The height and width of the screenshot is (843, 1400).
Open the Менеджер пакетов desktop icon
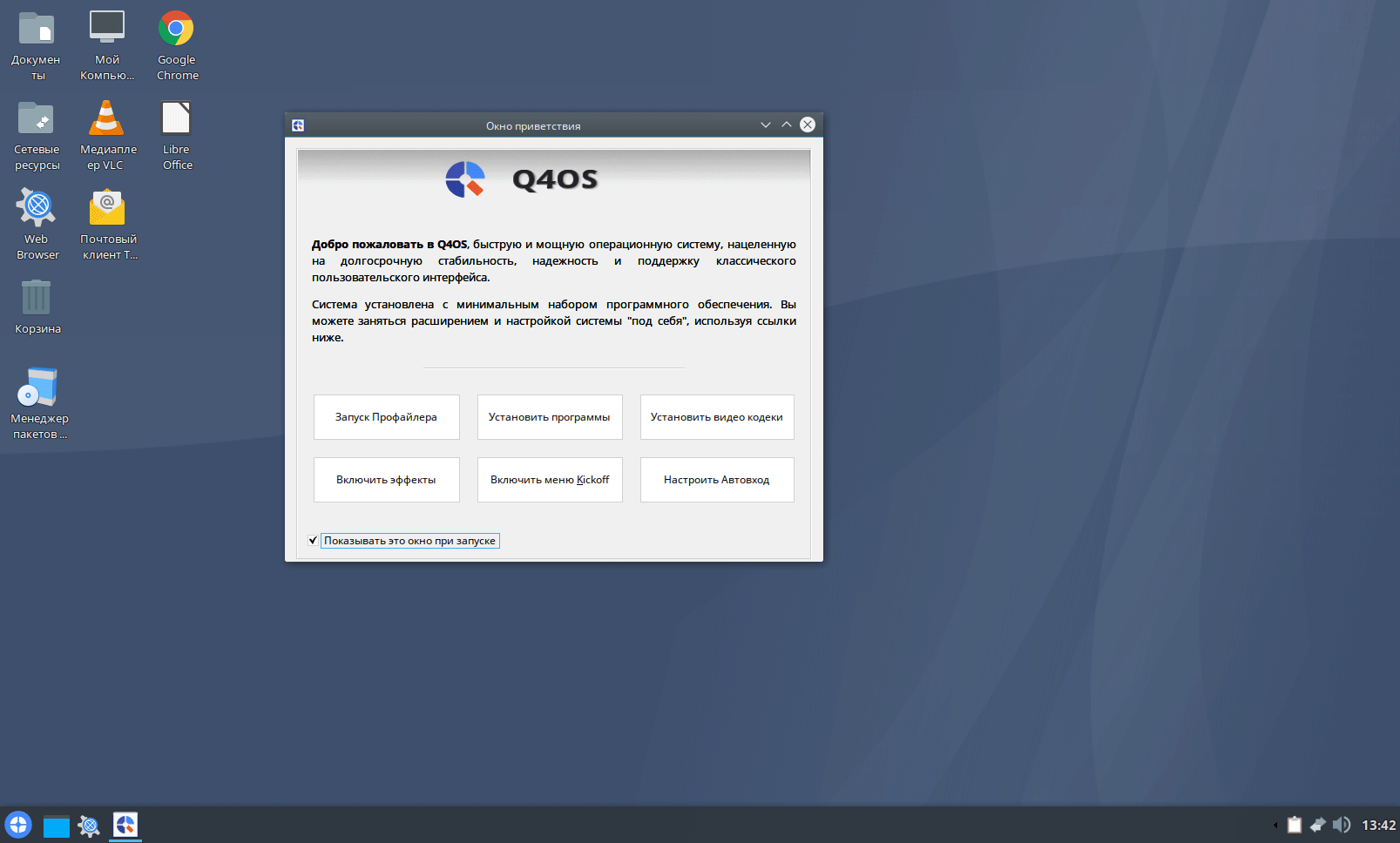pyautogui.click(x=38, y=388)
